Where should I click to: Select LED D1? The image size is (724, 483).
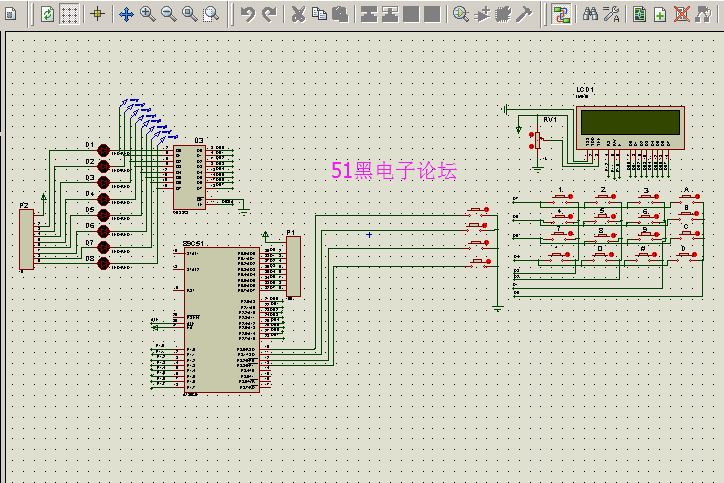click(x=103, y=151)
